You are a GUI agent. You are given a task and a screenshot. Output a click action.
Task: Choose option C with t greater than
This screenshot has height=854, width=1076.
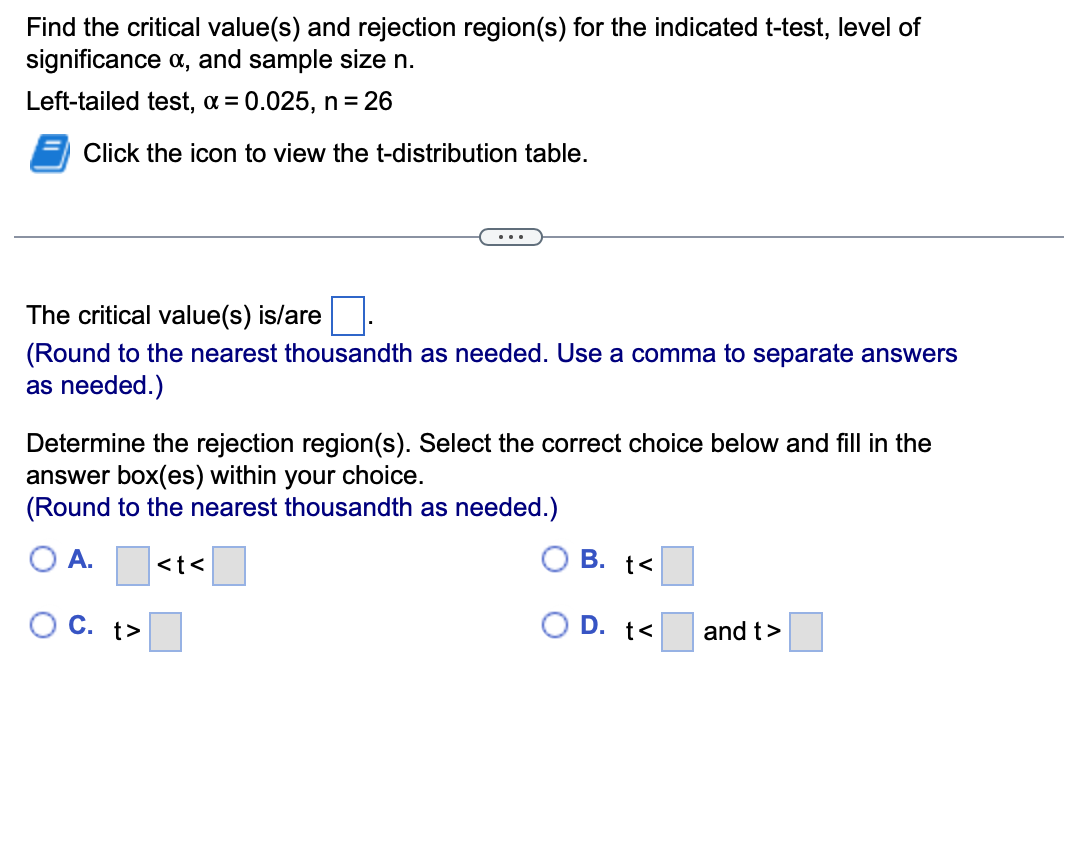point(42,625)
